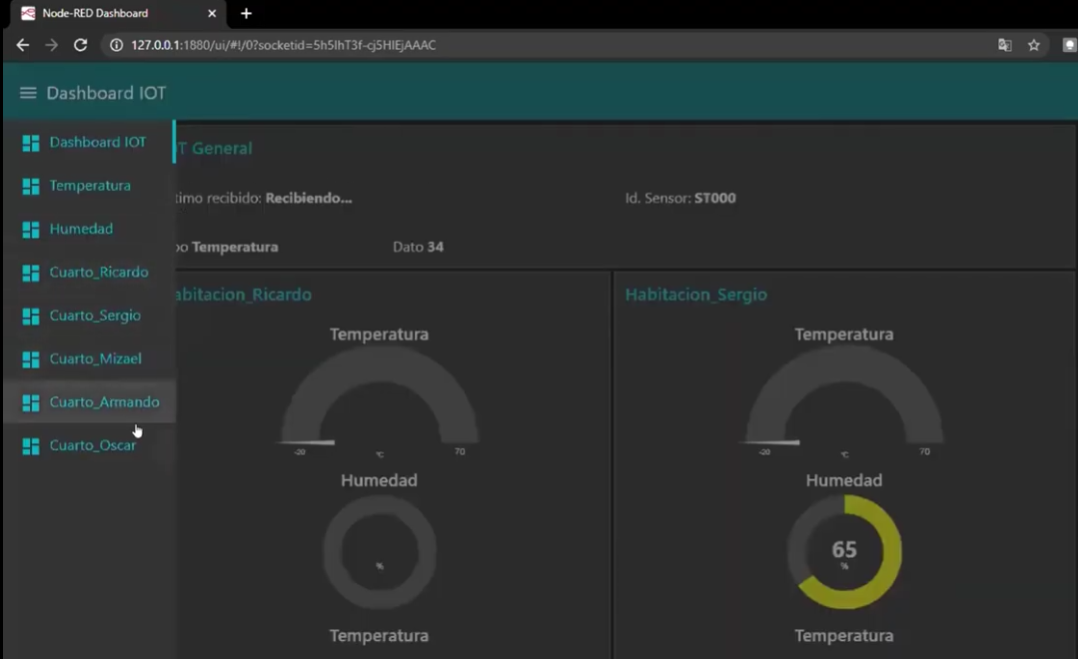The image size is (1078, 659).
Task: Click the grid icon beside Dashboard IOT
Action: pos(31,143)
